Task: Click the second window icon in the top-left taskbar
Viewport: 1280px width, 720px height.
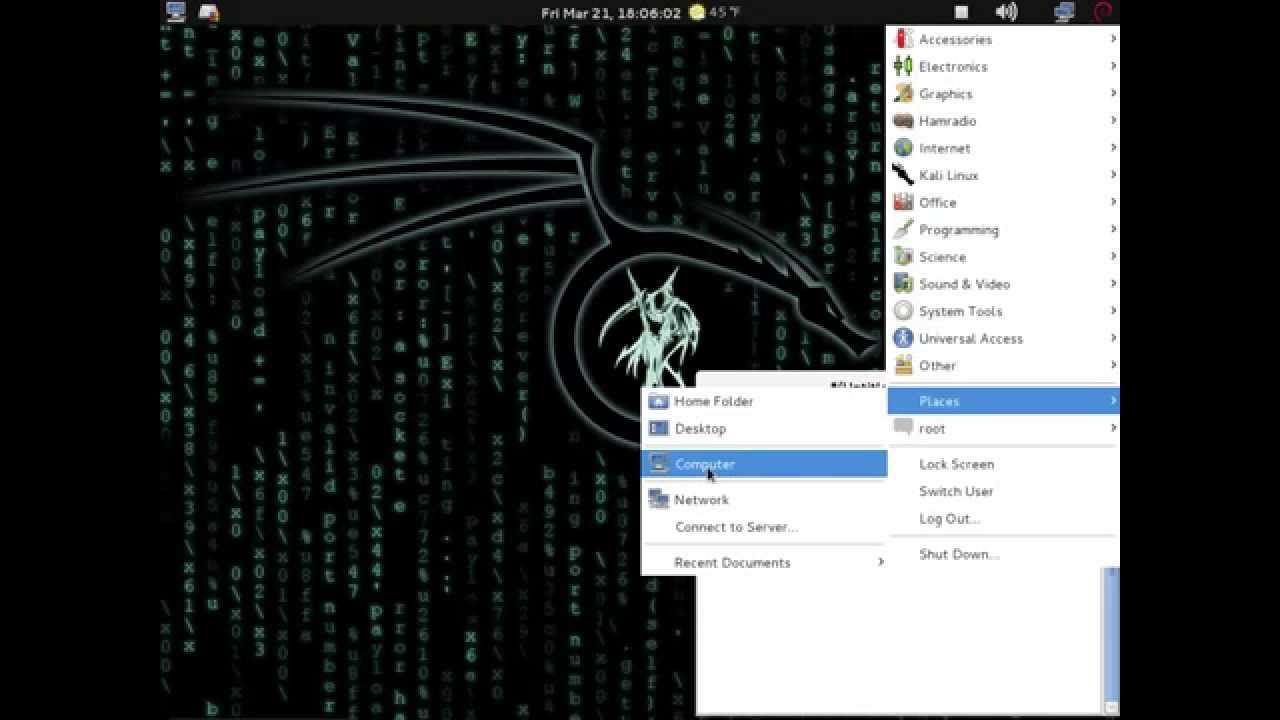Action: [208, 12]
